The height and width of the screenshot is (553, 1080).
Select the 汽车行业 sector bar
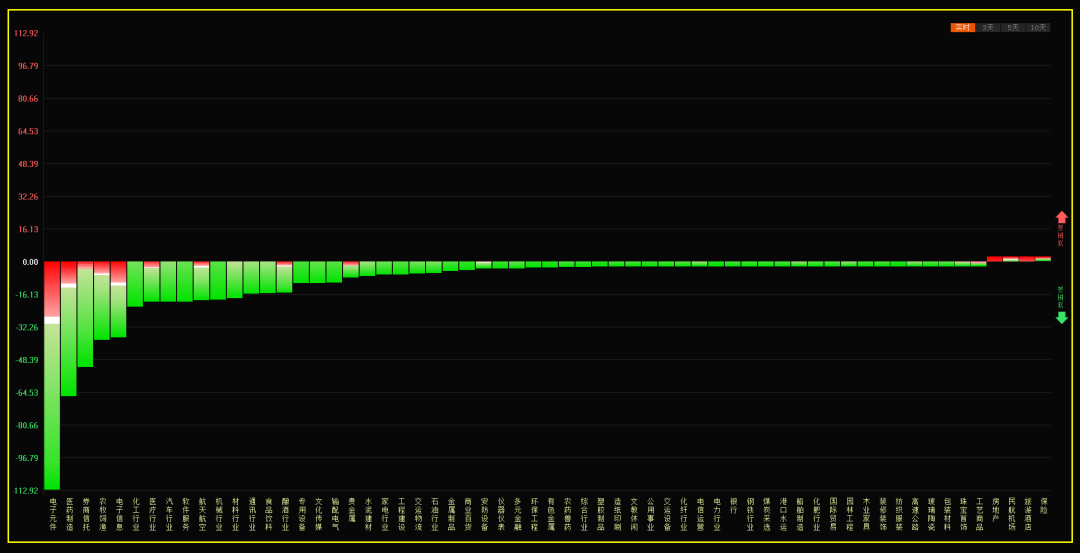pos(168,282)
